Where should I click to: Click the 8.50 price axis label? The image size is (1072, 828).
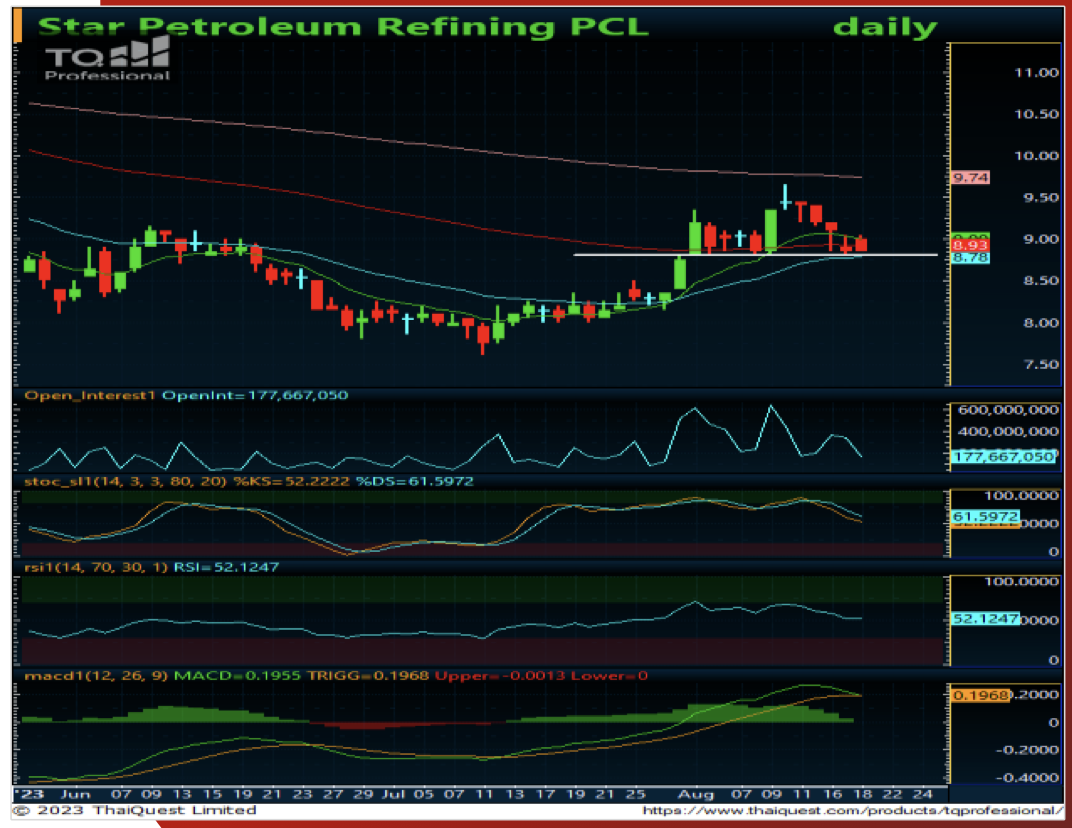[1040, 281]
